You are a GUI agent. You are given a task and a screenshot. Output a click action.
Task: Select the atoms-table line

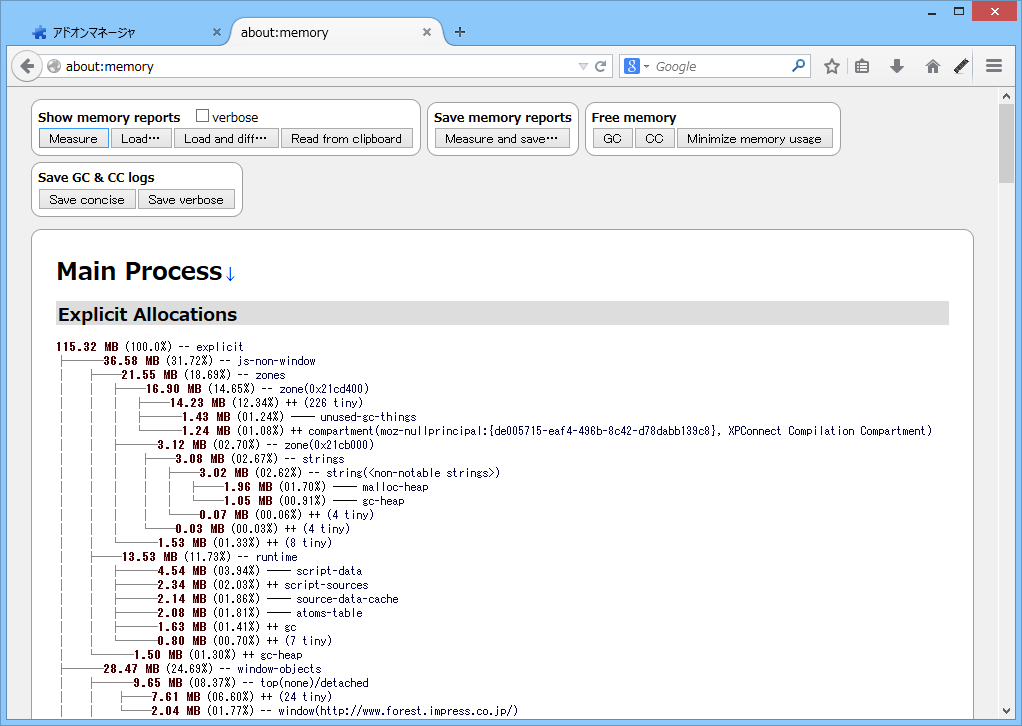point(259,613)
